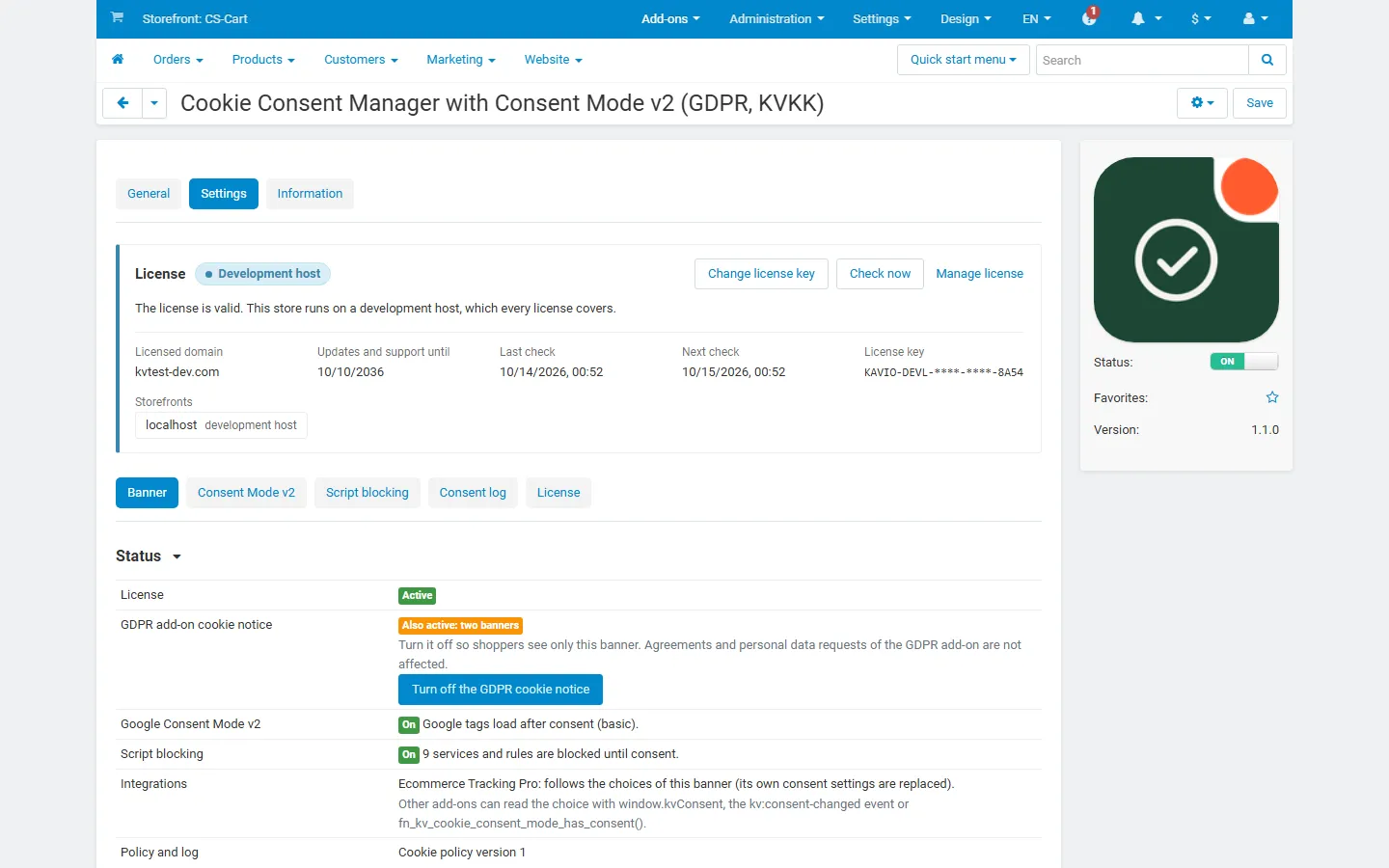Screen dimensions: 1389x868
Task: Click the Check now button
Action: [x=880, y=274]
